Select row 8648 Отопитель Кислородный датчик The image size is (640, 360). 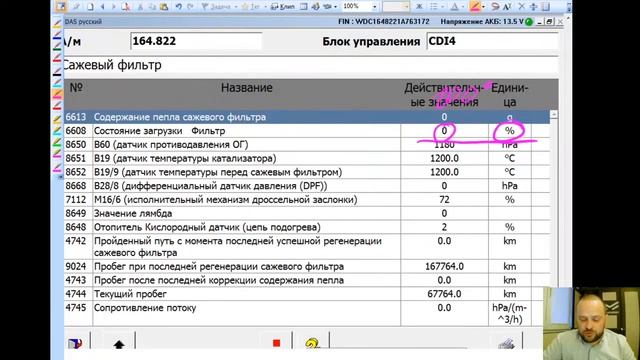coord(307,227)
